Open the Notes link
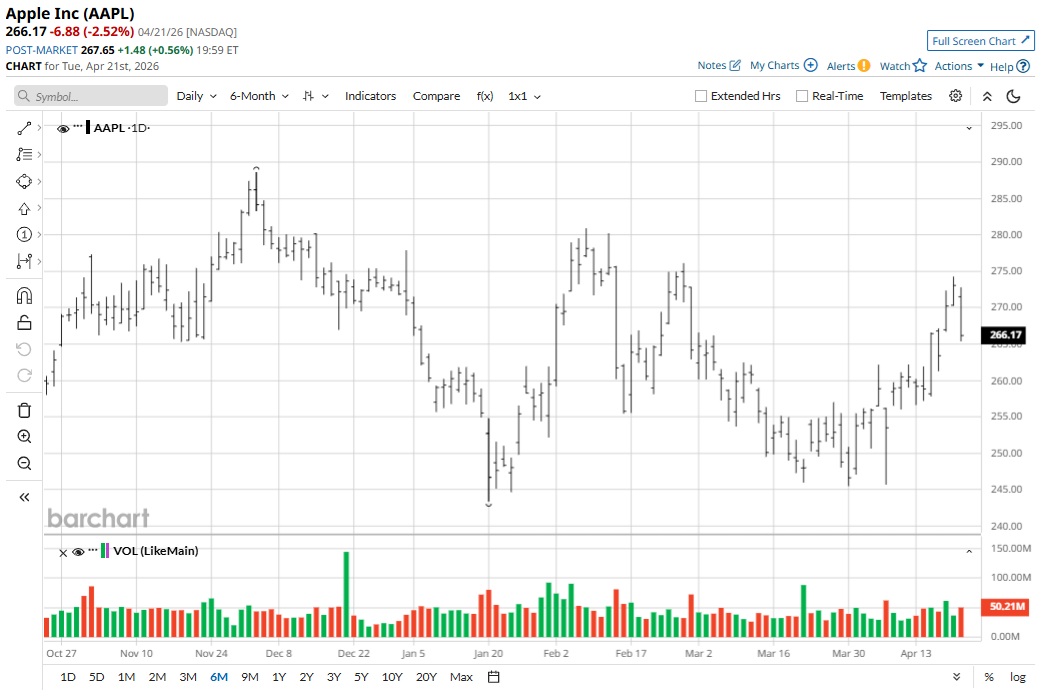The width and height of the screenshot is (1059, 697). tap(711, 66)
